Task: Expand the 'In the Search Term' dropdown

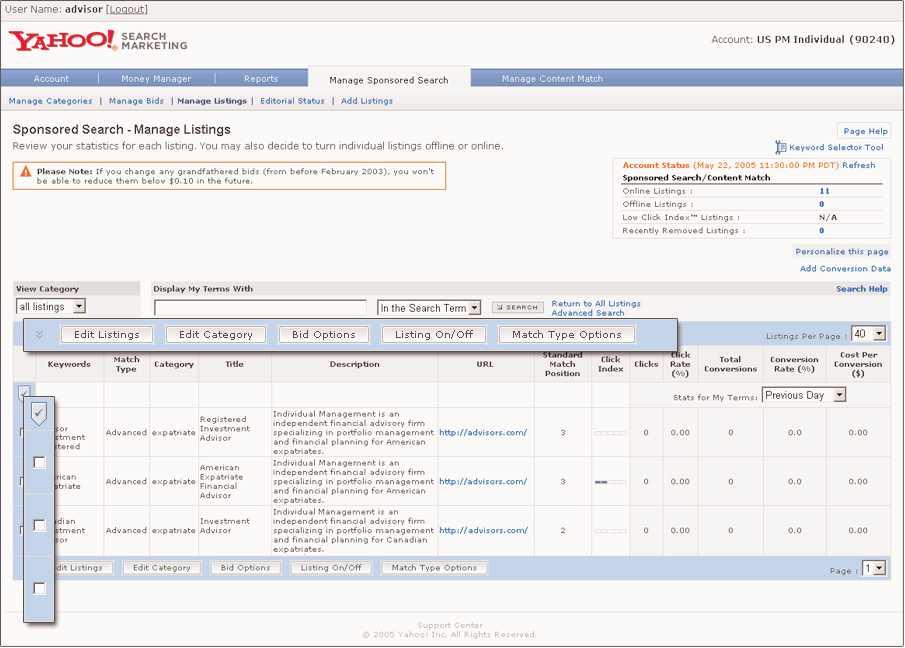Action: click(x=430, y=308)
